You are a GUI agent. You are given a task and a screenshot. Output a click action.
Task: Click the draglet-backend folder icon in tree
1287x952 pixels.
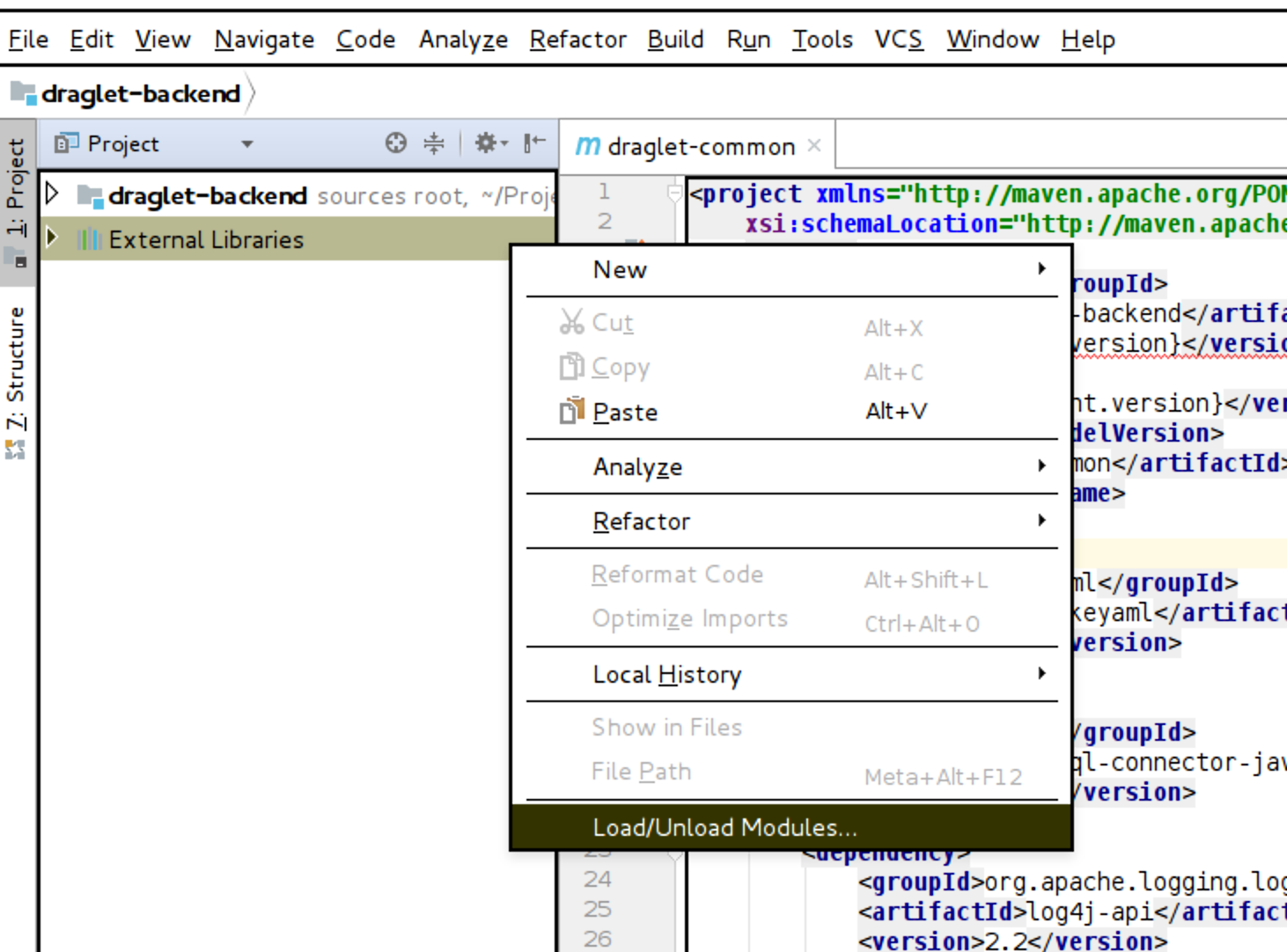[x=90, y=195]
